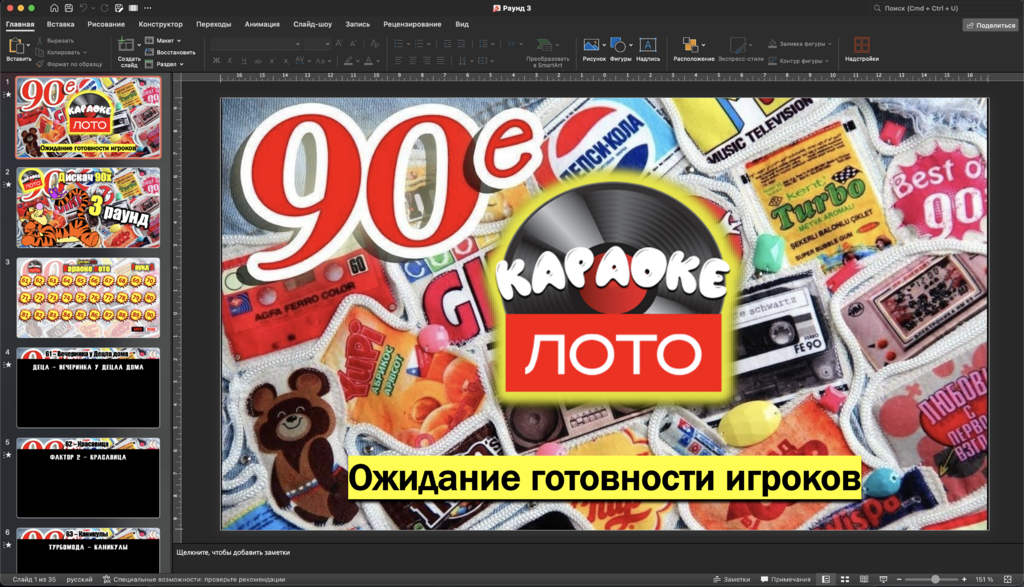Click the font color A swatch
Viewport: 1024px width, 587px height.
(x=368, y=61)
